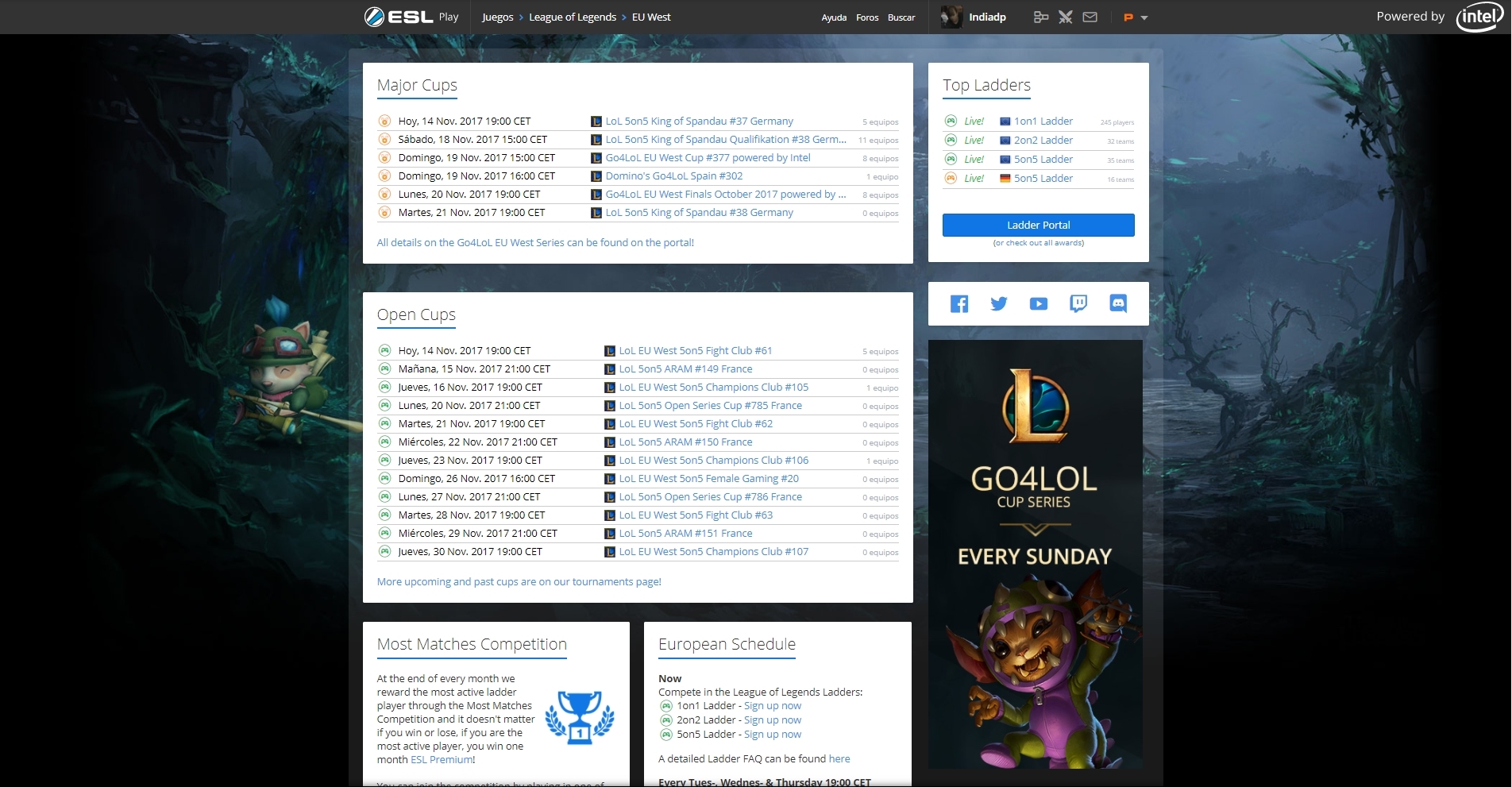Sign up now for 2on2 Ladder
Image resolution: width=1512 pixels, height=787 pixels.
pyautogui.click(x=772, y=720)
